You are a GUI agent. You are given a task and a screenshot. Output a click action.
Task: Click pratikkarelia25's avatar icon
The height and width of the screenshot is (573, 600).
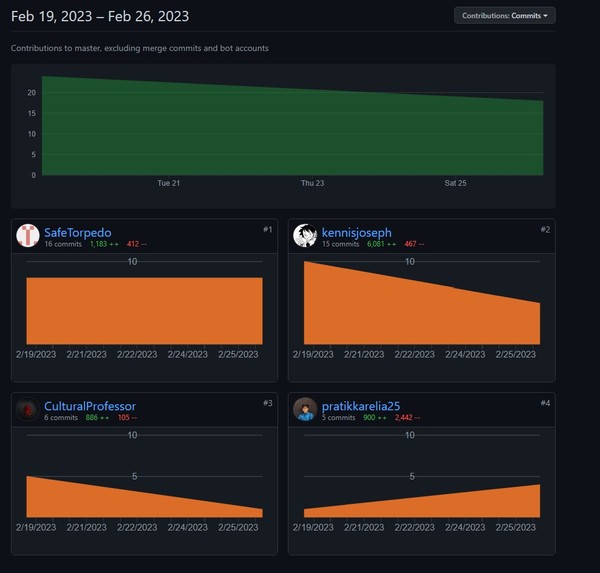click(305, 409)
